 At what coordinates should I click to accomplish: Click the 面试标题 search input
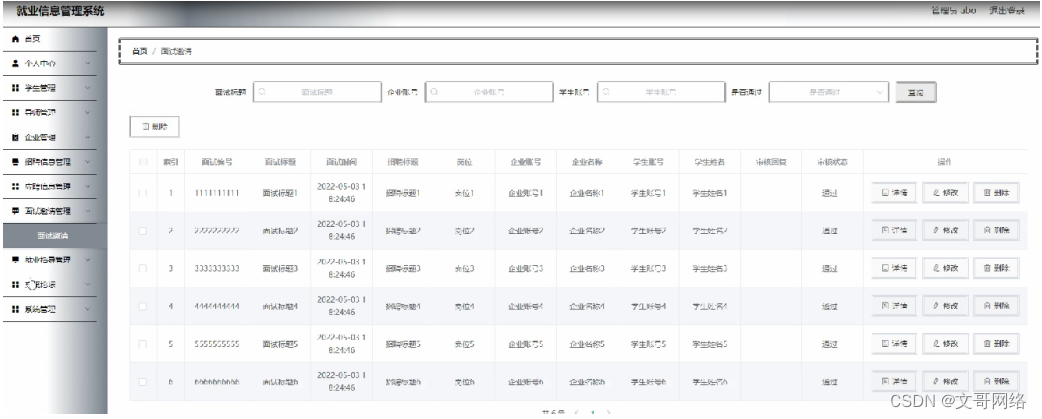(x=317, y=92)
